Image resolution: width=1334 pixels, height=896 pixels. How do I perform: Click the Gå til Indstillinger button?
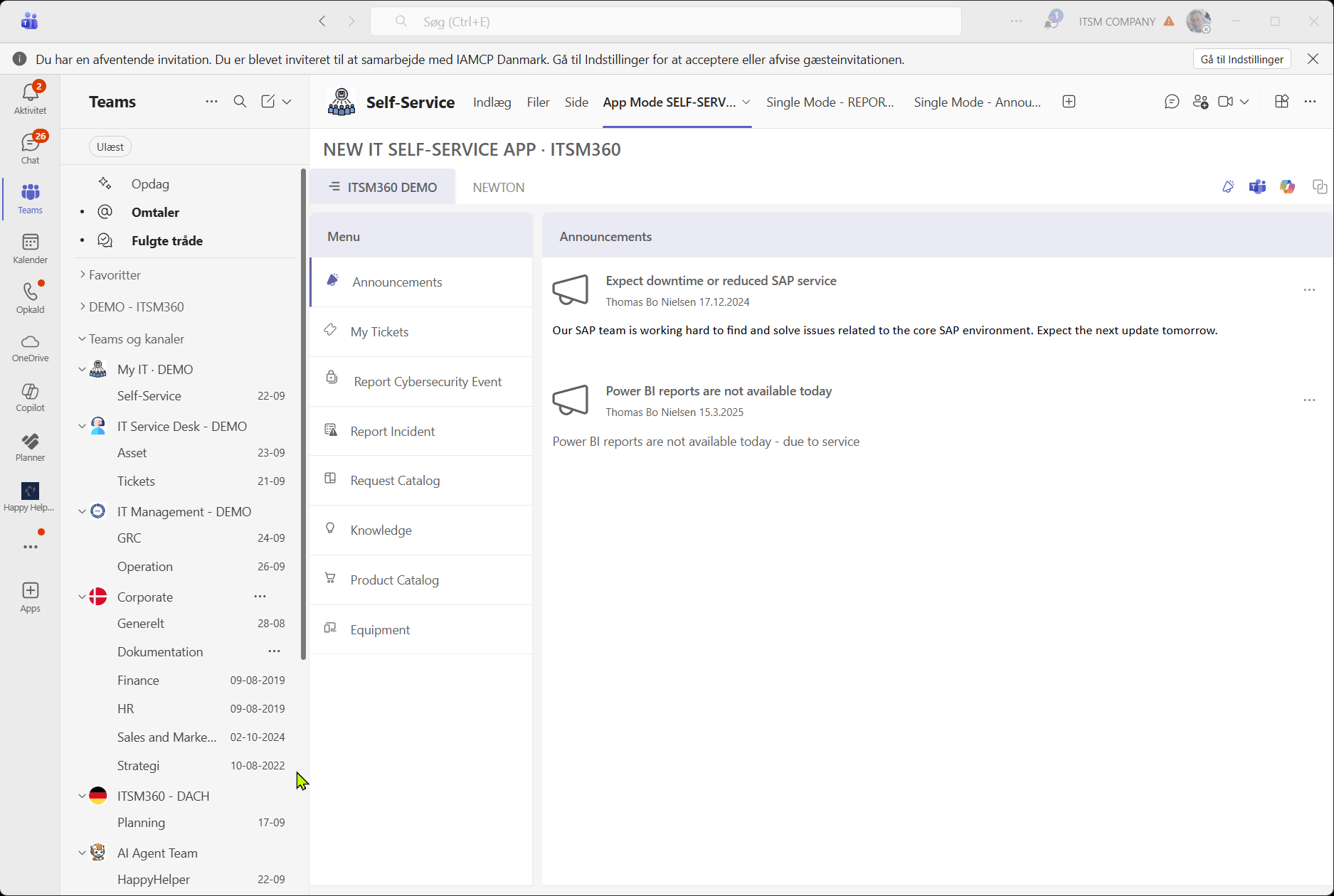[1241, 59]
